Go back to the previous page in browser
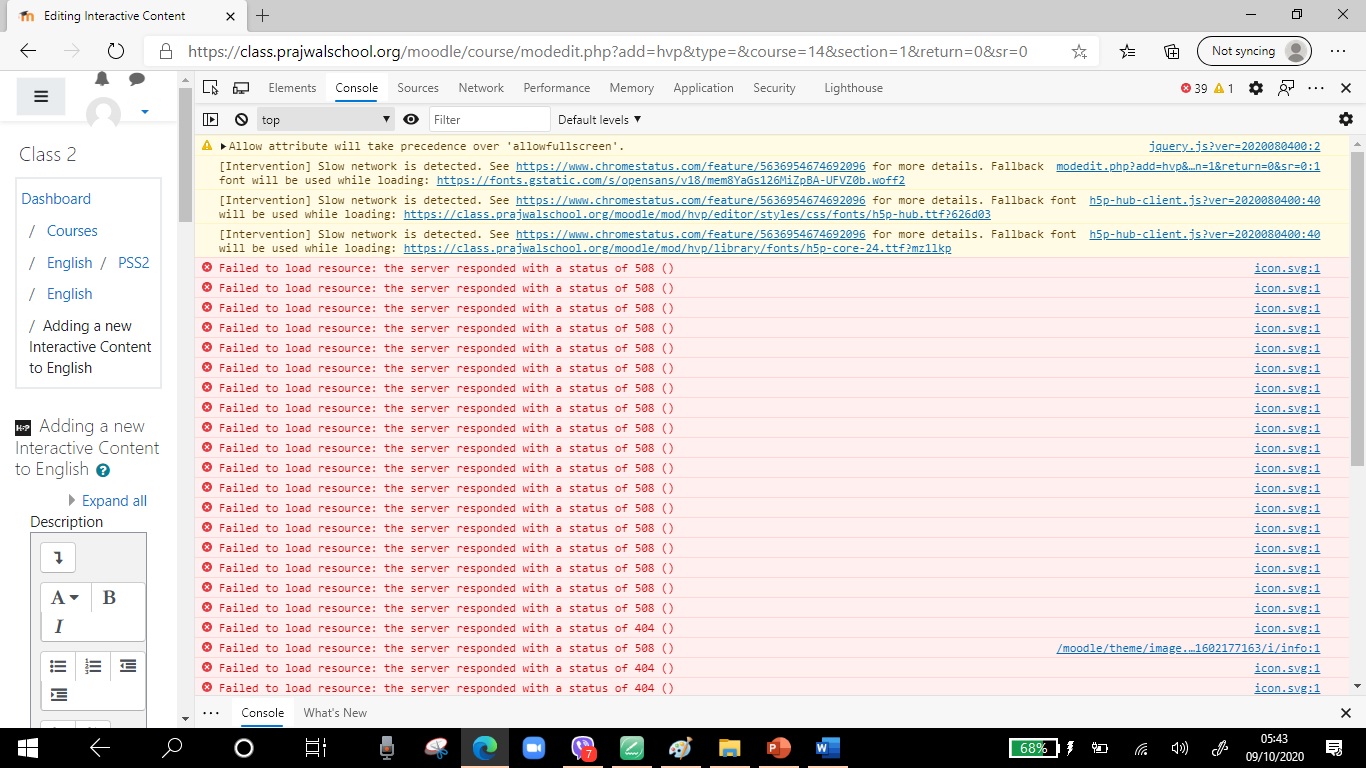This screenshot has width=1366, height=768. (x=28, y=51)
